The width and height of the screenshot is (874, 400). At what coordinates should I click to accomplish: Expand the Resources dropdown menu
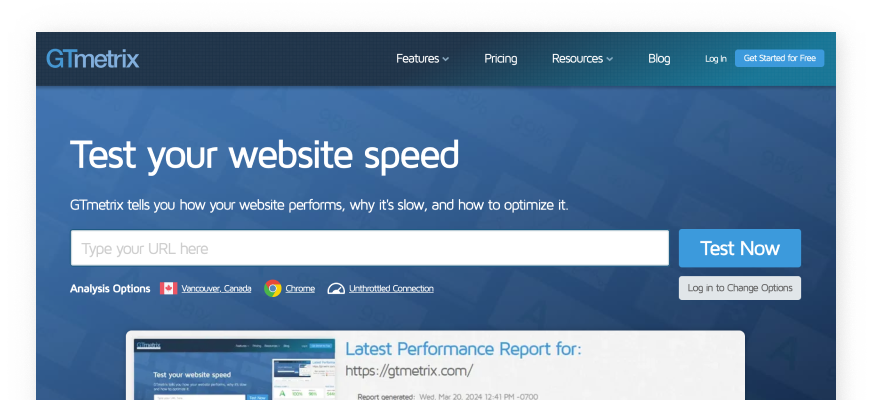581,58
